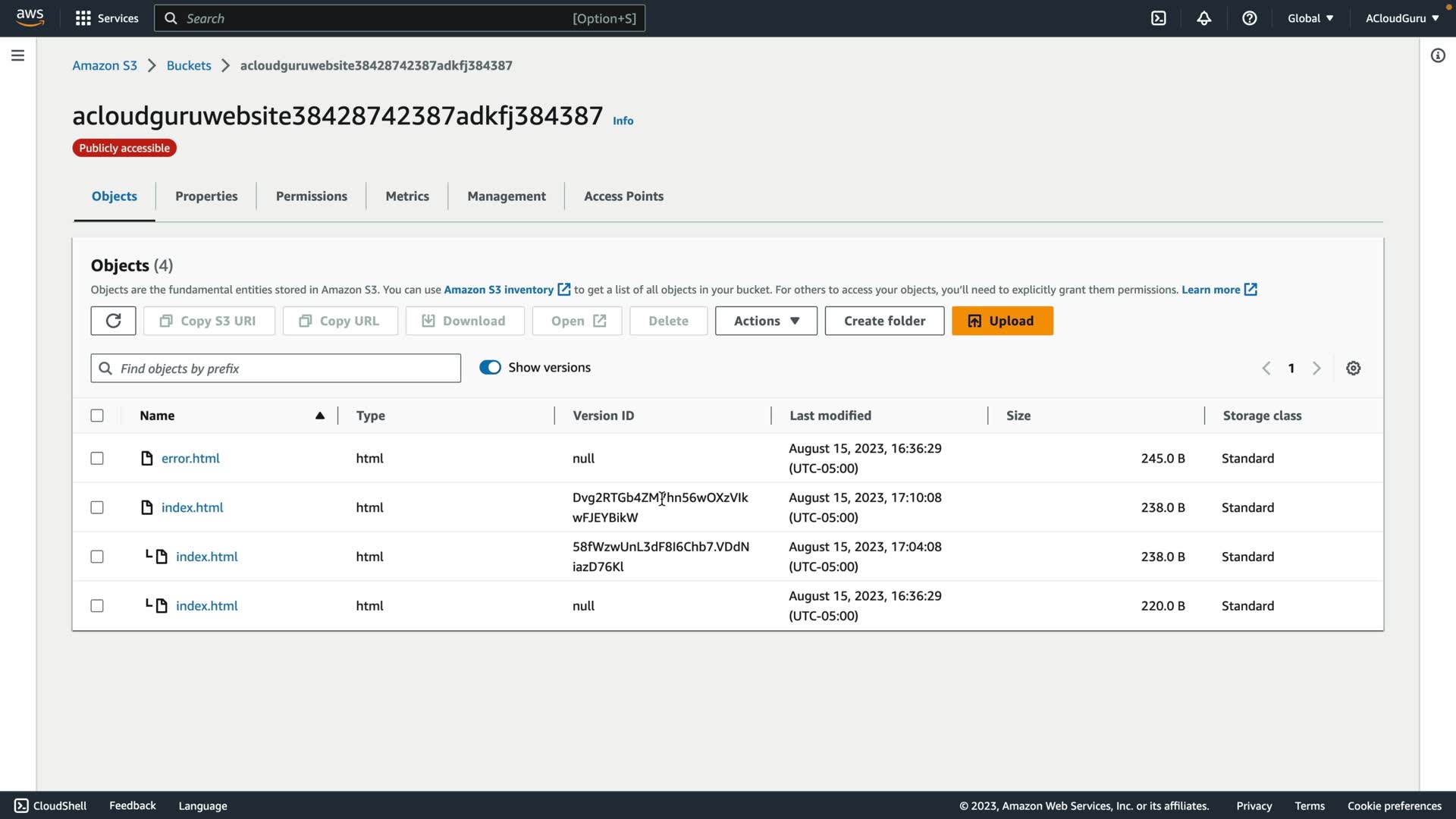Click the AWS logo home icon
Image resolution: width=1456 pixels, height=819 pixels.
pos(30,17)
